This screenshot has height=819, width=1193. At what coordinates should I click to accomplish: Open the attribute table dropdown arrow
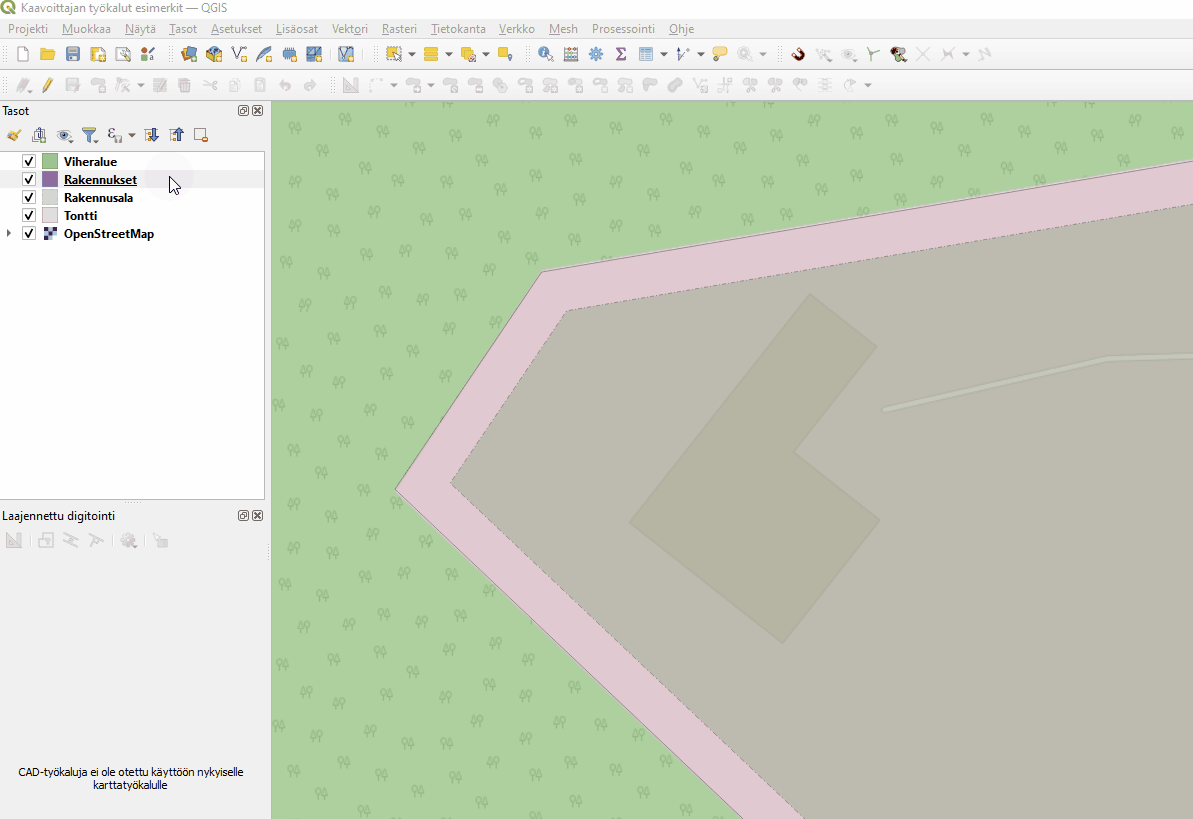coord(663,54)
